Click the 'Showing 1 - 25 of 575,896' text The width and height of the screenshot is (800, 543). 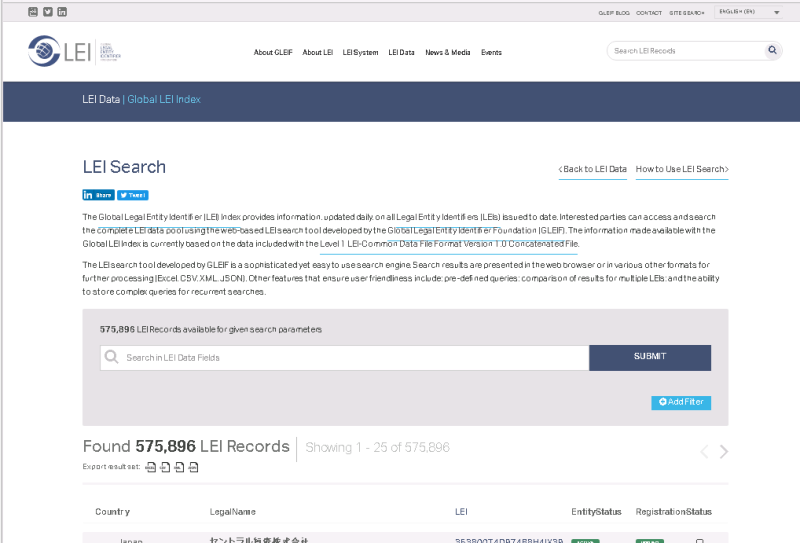378,448
